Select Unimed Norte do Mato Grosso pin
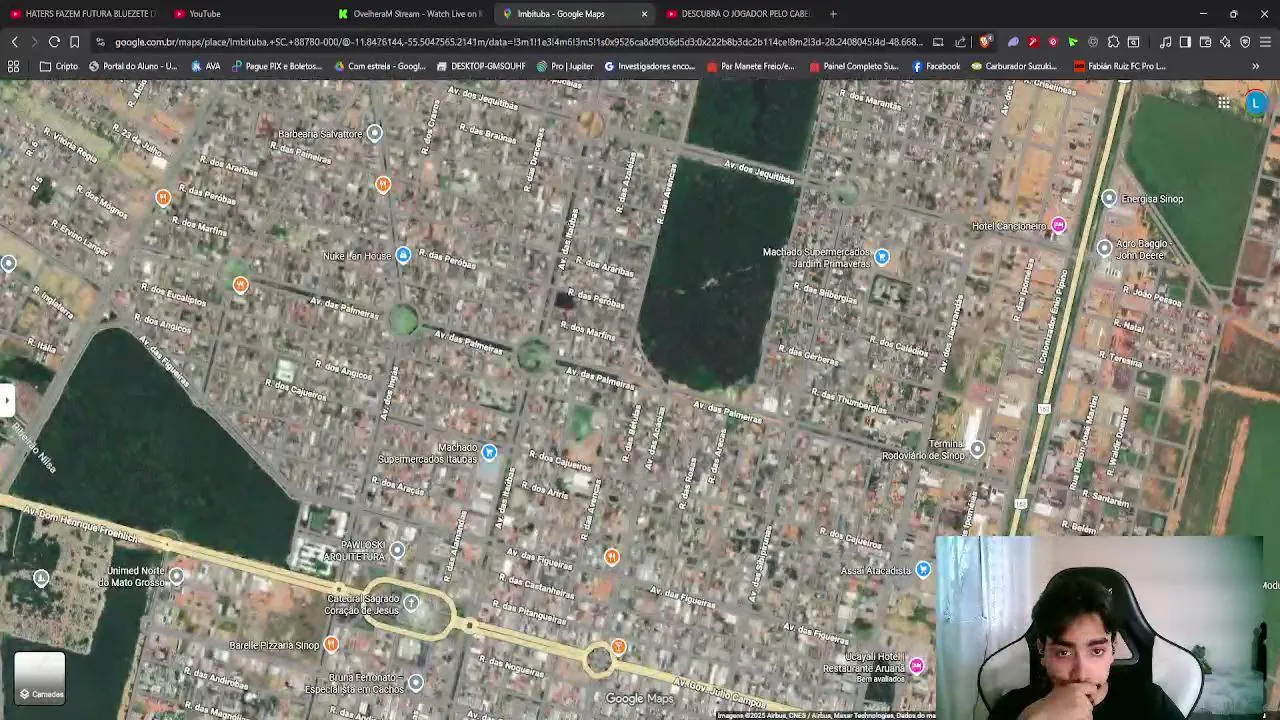The image size is (1280, 720). coord(177,575)
